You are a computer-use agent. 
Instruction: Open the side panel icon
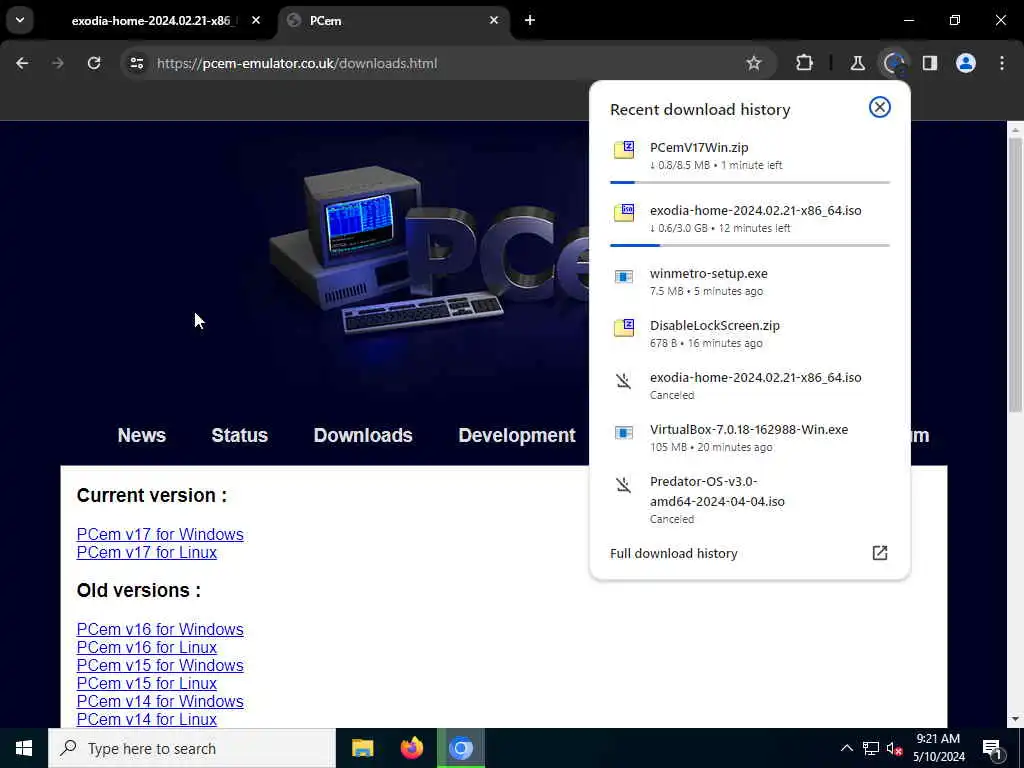tap(930, 63)
